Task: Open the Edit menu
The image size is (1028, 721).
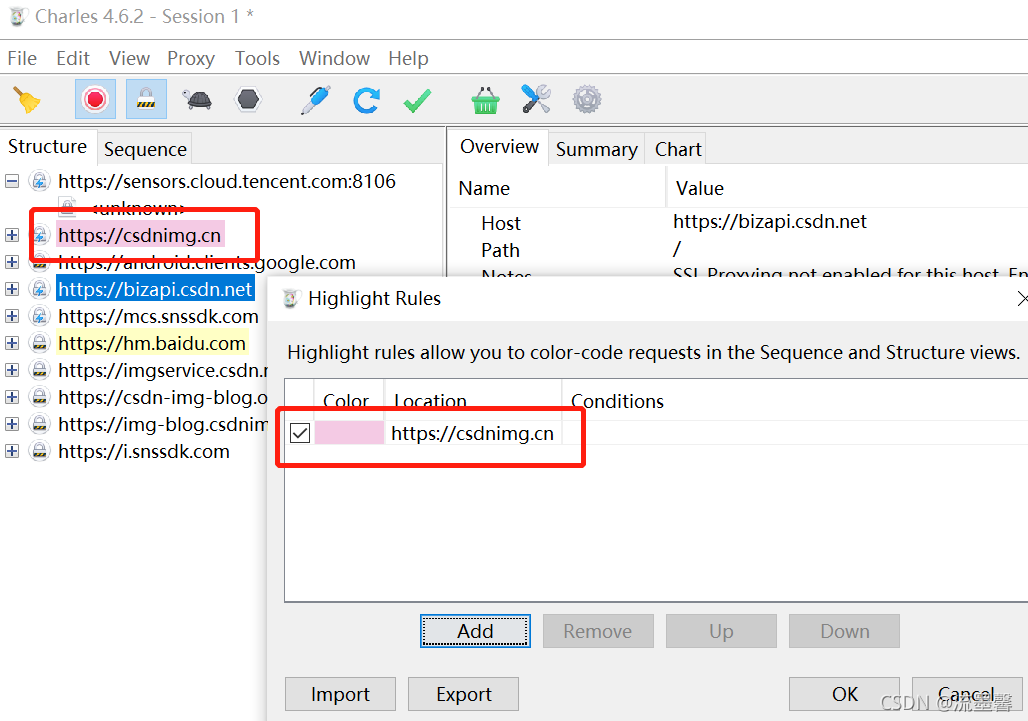Action: (73, 58)
